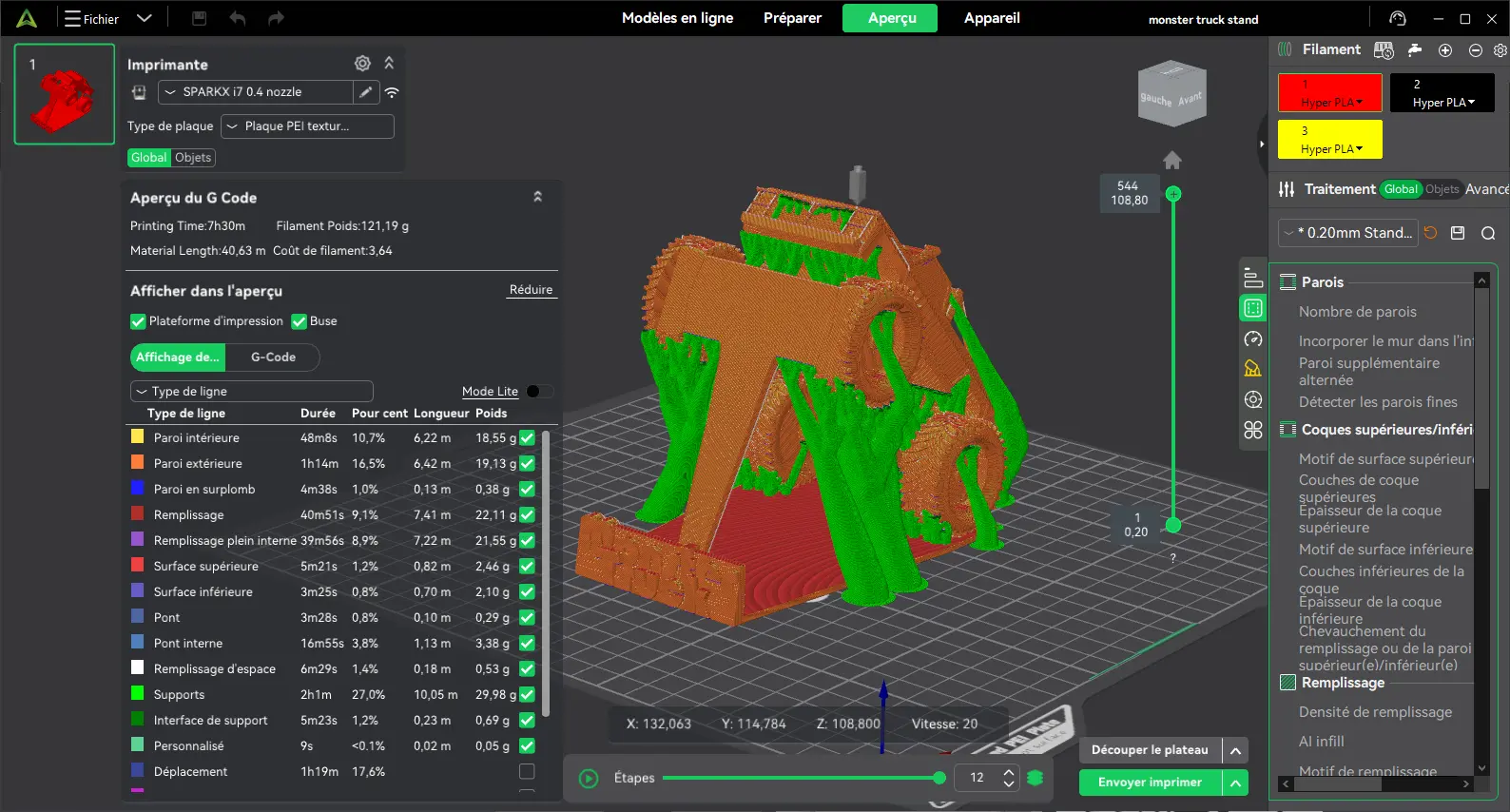Image resolution: width=1510 pixels, height=812 pixels.
Task: Remove a filament with the minus icon
Action: [x=1476, y=50]
